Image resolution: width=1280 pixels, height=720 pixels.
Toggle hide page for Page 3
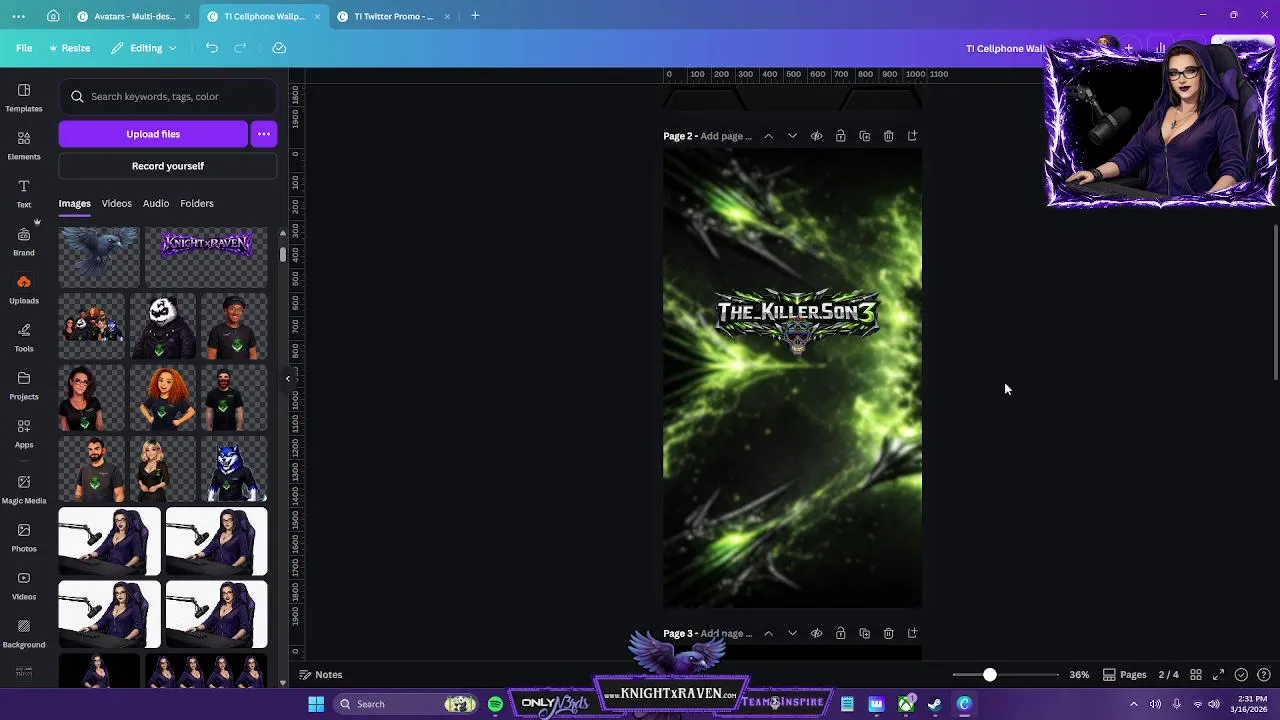tap(816, 633)
